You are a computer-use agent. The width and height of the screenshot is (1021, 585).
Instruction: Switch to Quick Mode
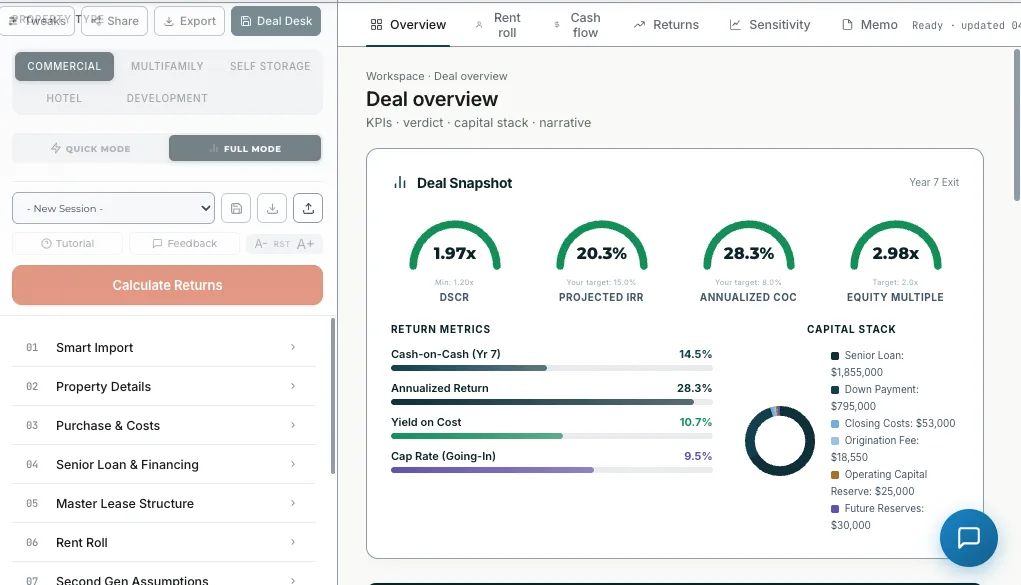coord(91,149)
